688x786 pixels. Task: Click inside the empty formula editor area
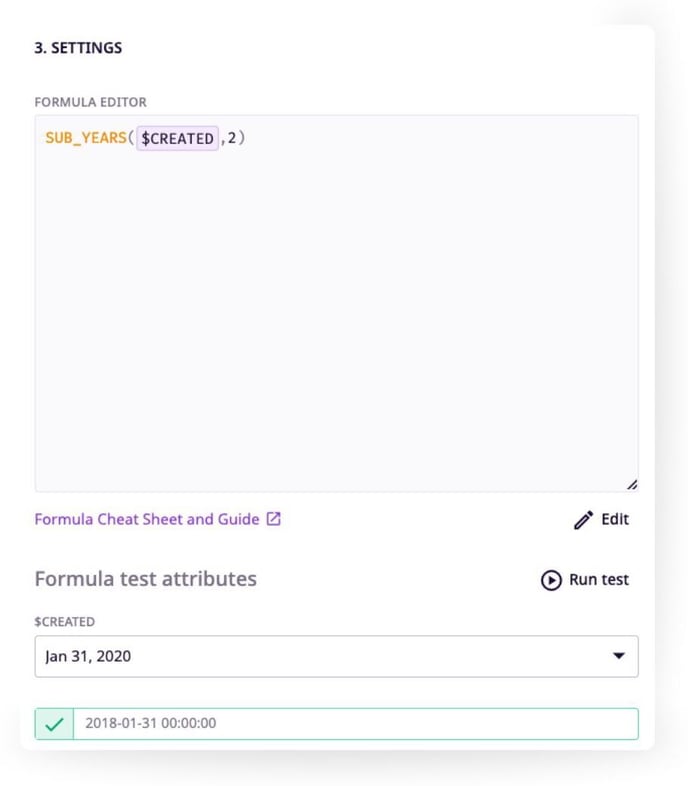point(336,320)
